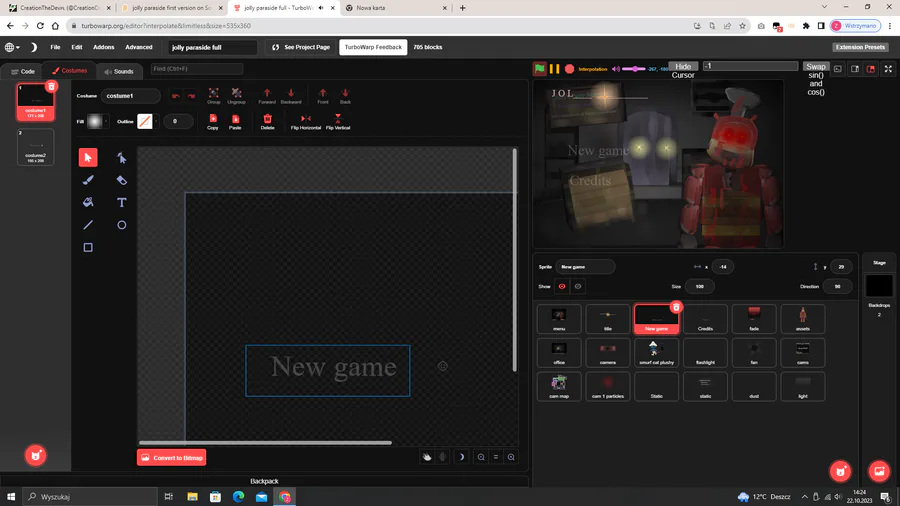Click the Hide Cursor button
The image size is (900, 506).
pos(683,67)
